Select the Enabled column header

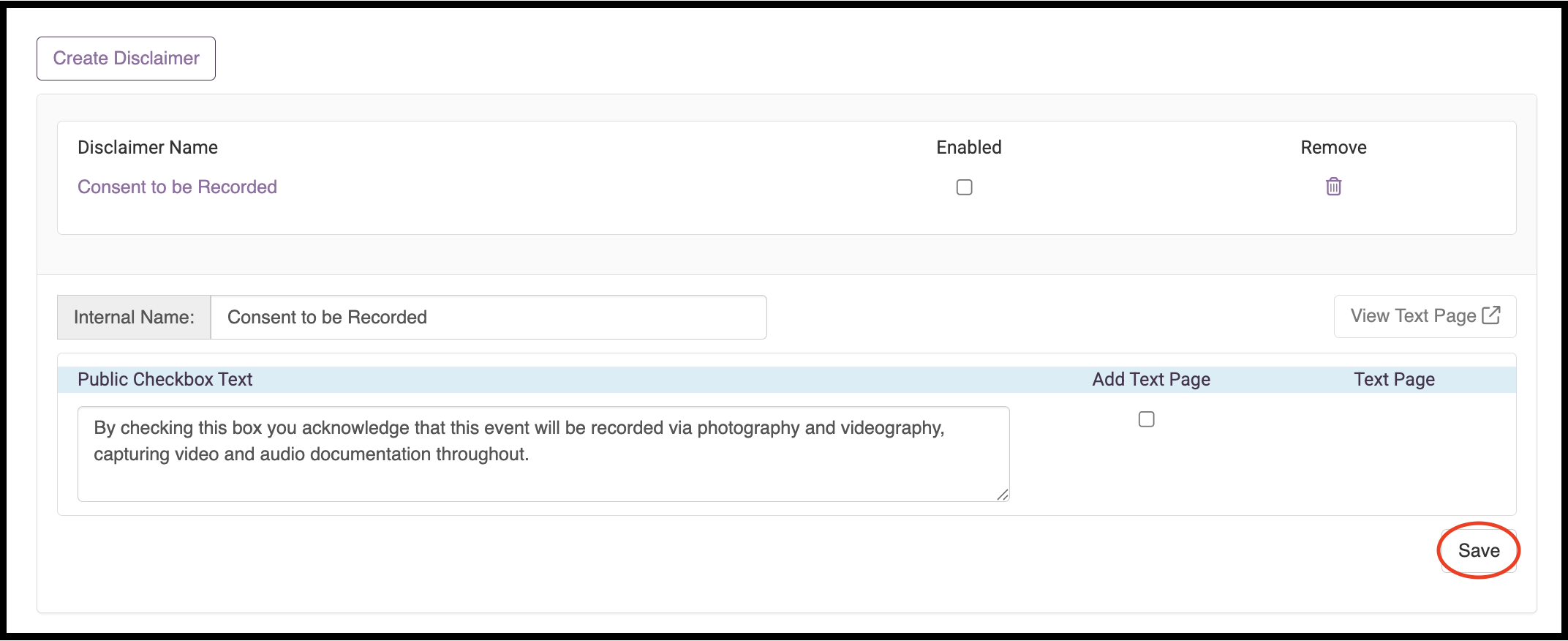(969, 148)
